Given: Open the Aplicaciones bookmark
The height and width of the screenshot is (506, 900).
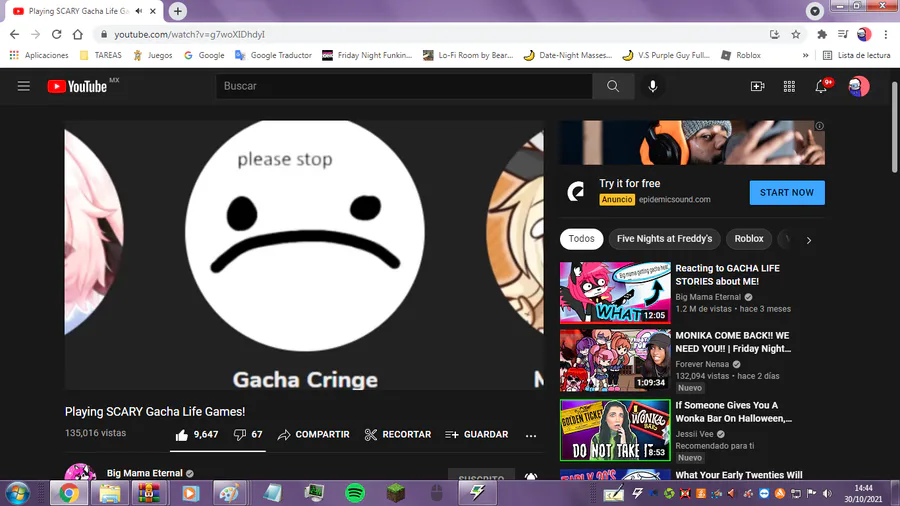Looking at the screenshot, I should (39, 55).
